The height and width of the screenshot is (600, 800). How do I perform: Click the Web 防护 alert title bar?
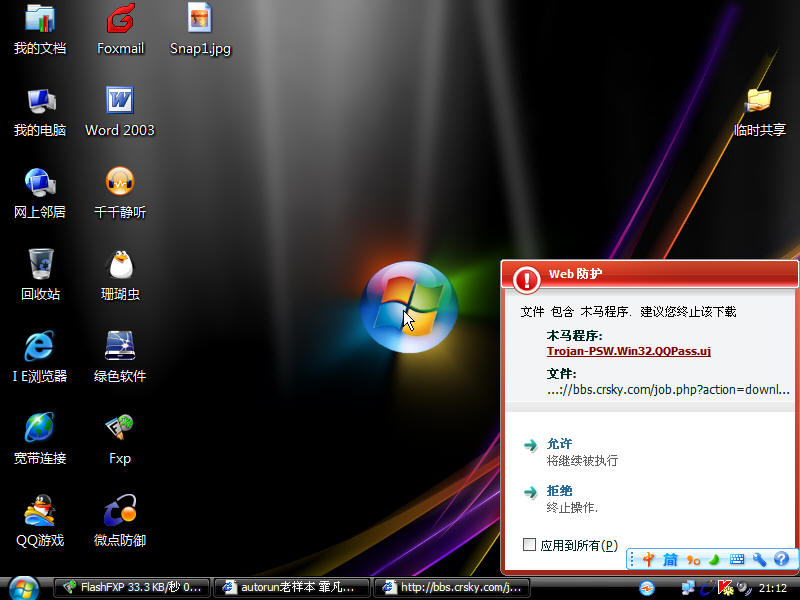650,274
